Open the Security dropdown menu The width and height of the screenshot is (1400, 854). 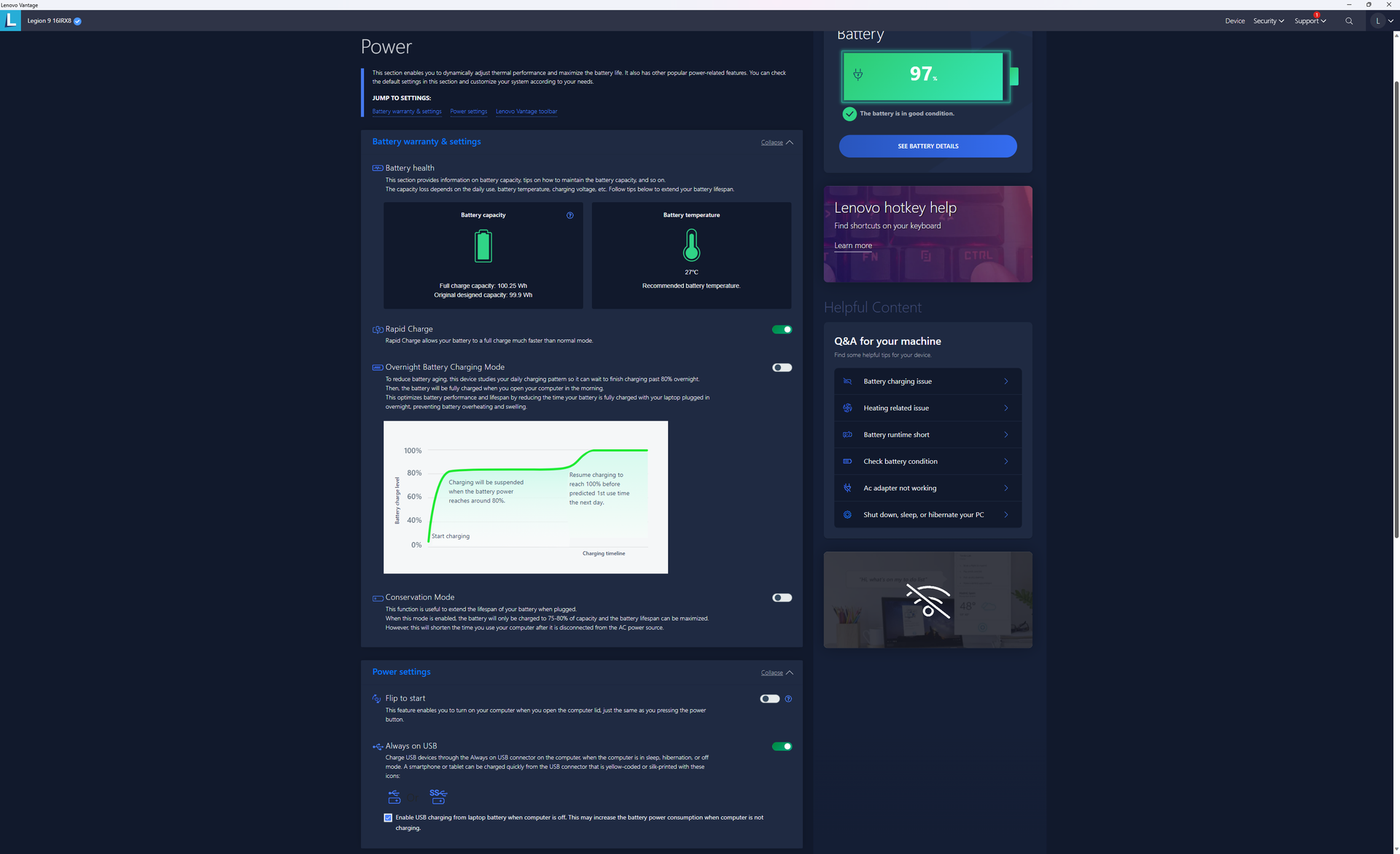[x=1268, y=21]
